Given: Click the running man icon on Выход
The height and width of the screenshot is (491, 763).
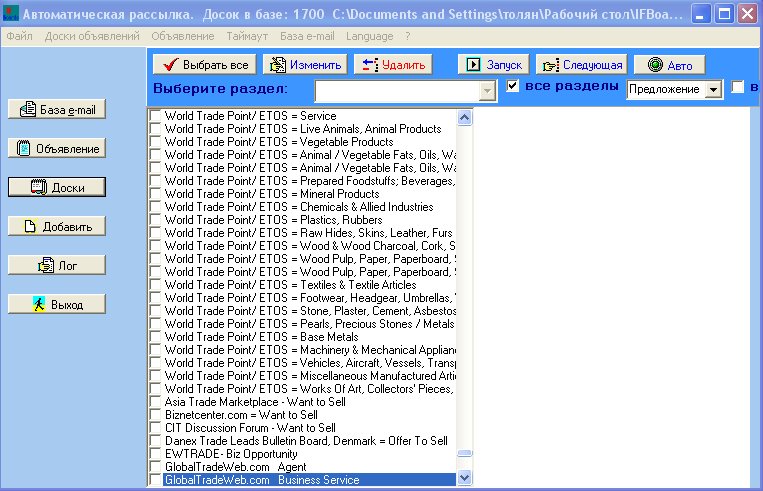Looking at the screenshot, I should (39, 304).
